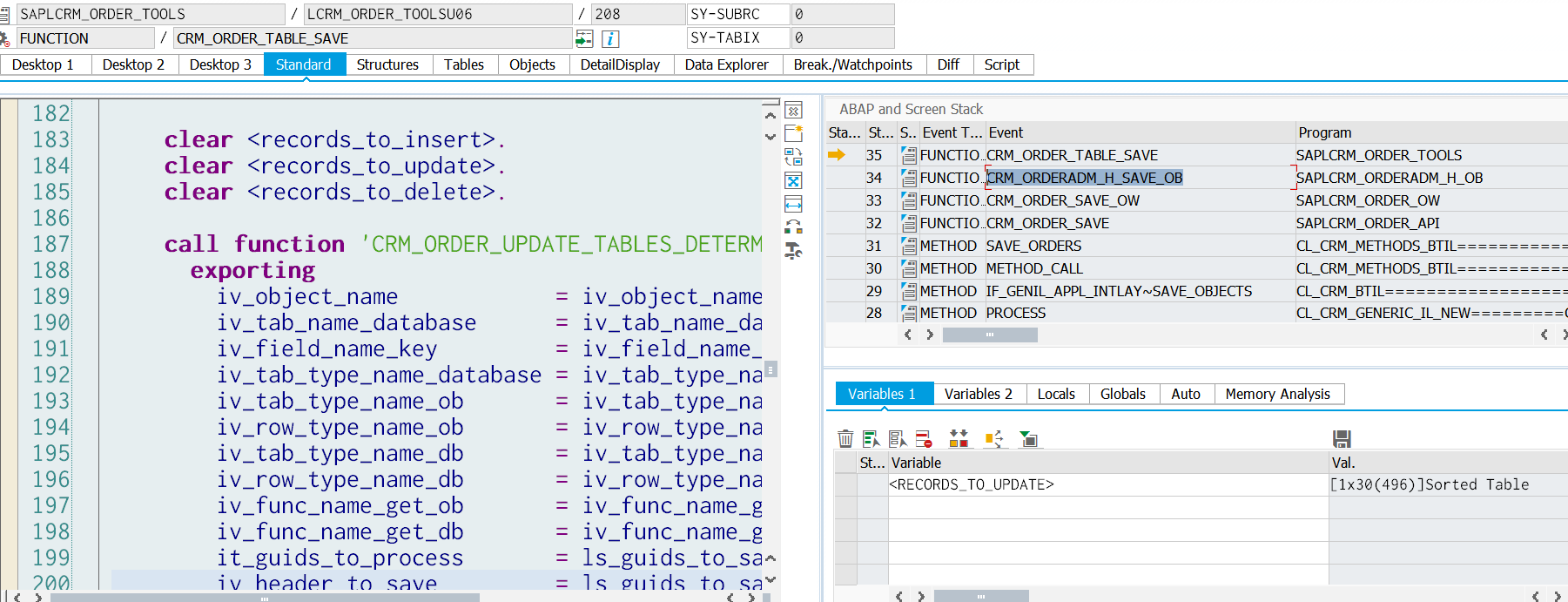The height and width of the screenshot is (602, 1568).
Task: Click document icon in stack row 29
Action: [909, 291]
